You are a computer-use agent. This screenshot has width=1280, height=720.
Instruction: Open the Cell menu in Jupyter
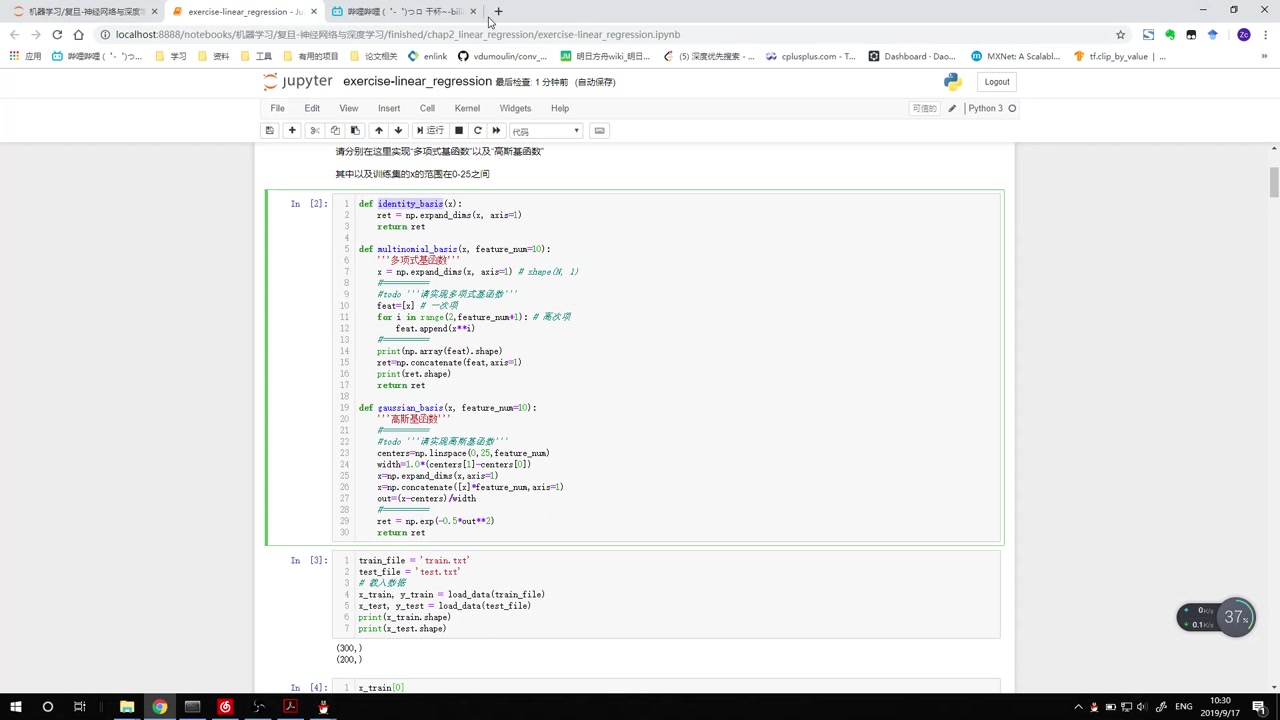point(427,108)
